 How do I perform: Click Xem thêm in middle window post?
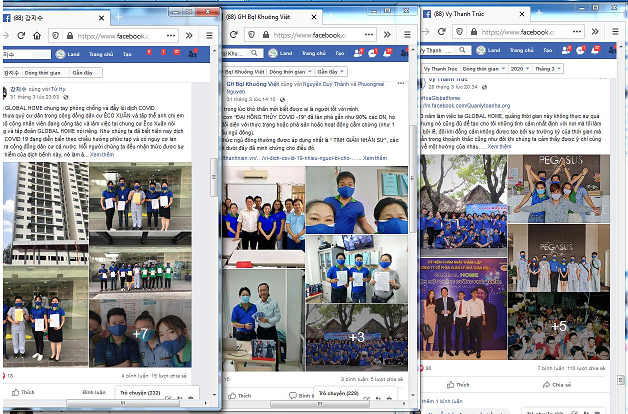[375, 158]
